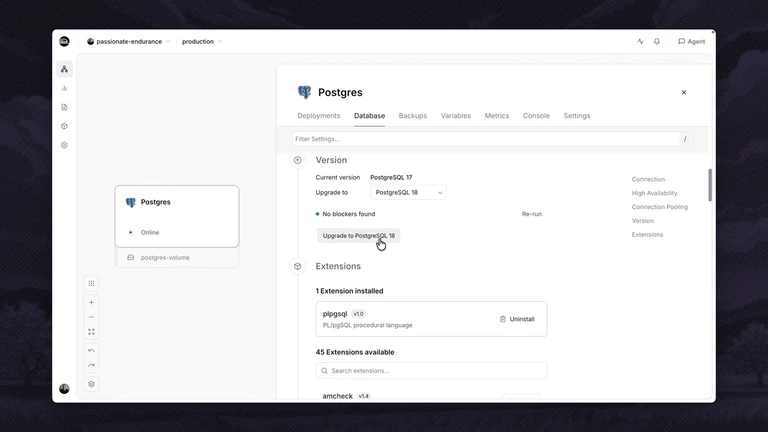This screenshot has height=432, width=768.
Task: Click the postgres-volume label
Action: [165, 258]
